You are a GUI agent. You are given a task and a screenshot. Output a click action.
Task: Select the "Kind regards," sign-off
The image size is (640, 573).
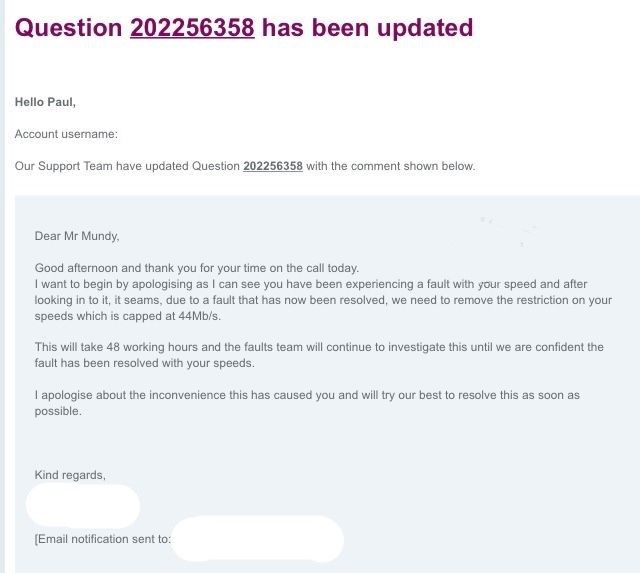pos(70,475)
